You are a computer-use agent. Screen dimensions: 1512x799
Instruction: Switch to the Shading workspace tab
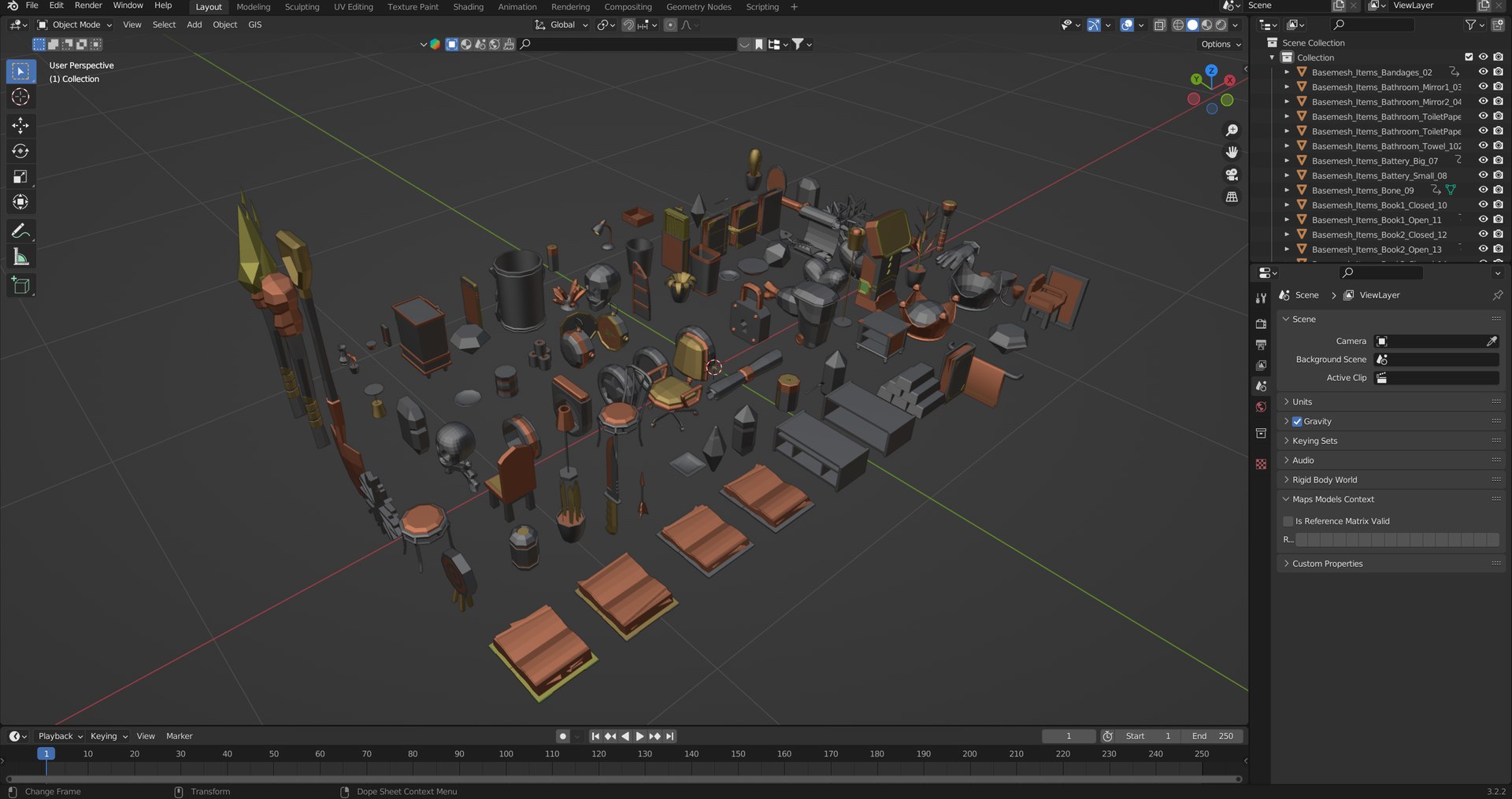(x=468, y=6)
